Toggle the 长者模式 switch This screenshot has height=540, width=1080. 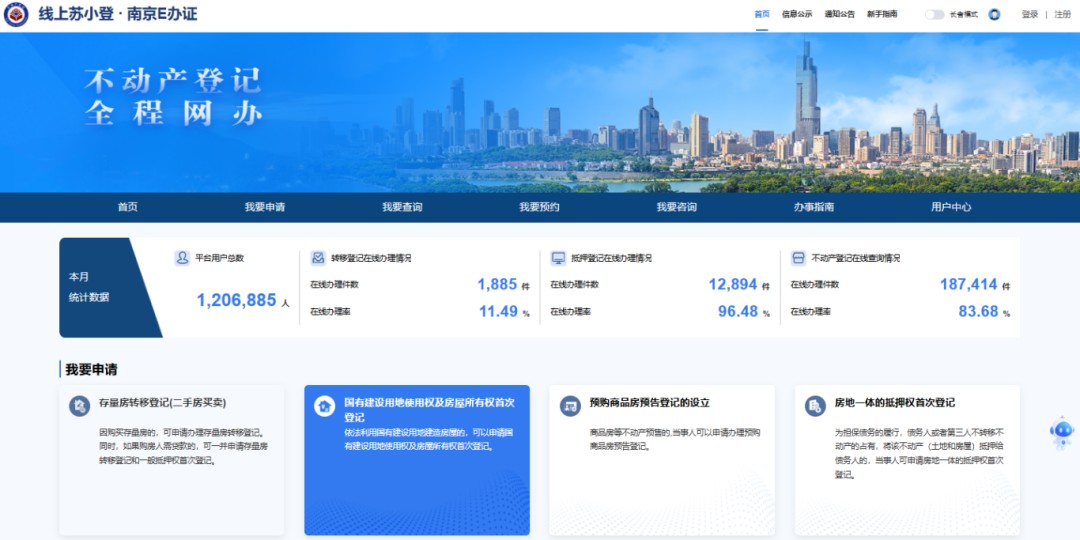[x=934, y=14]
